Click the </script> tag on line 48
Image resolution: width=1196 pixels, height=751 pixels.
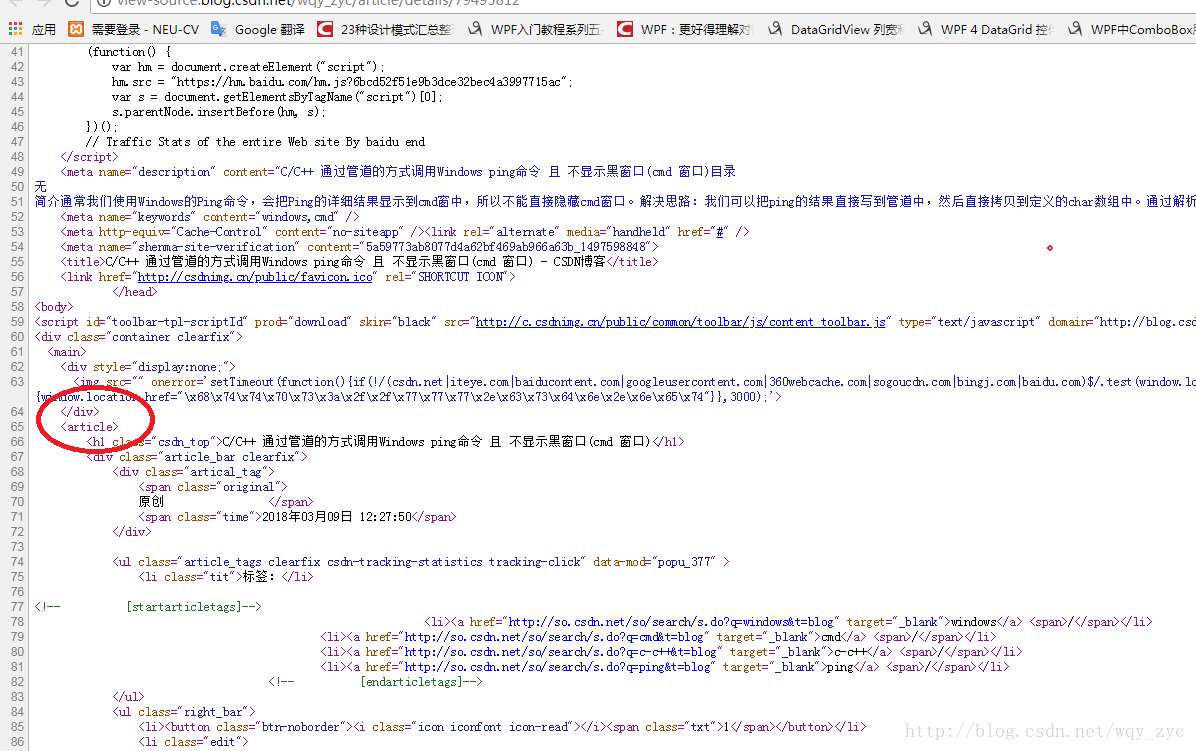coord(89,156)
